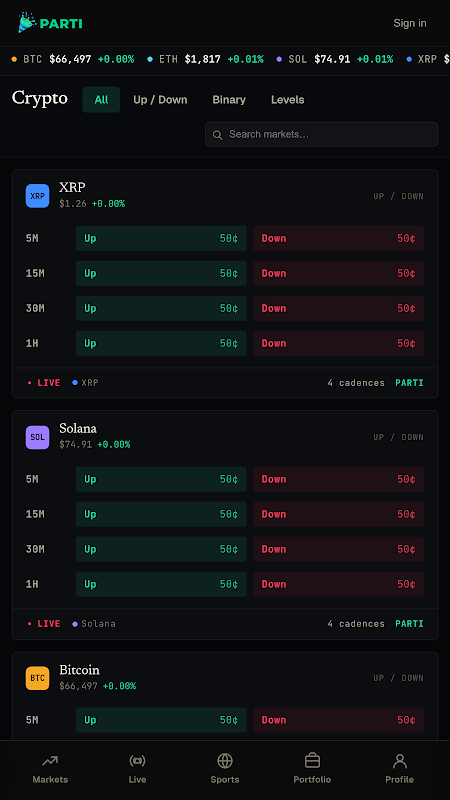Focus the Search markets input field
The height and width of the screenshot is (800, 450).
[321, 134]
